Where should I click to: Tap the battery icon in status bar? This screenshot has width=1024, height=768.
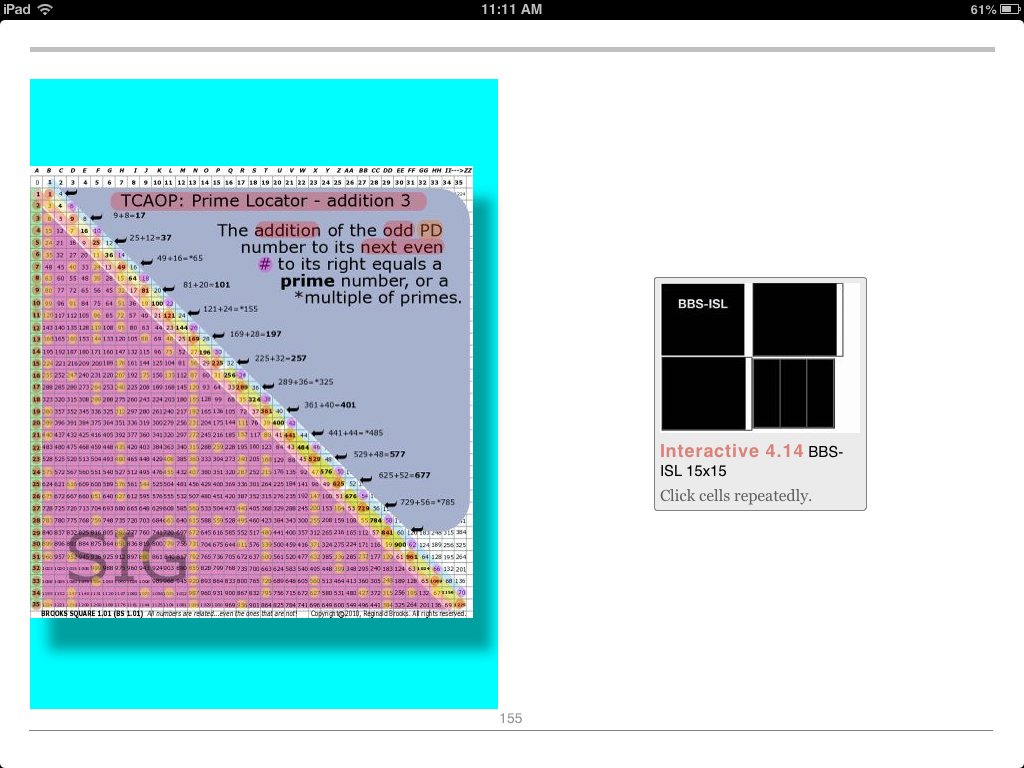(1008, 9)
